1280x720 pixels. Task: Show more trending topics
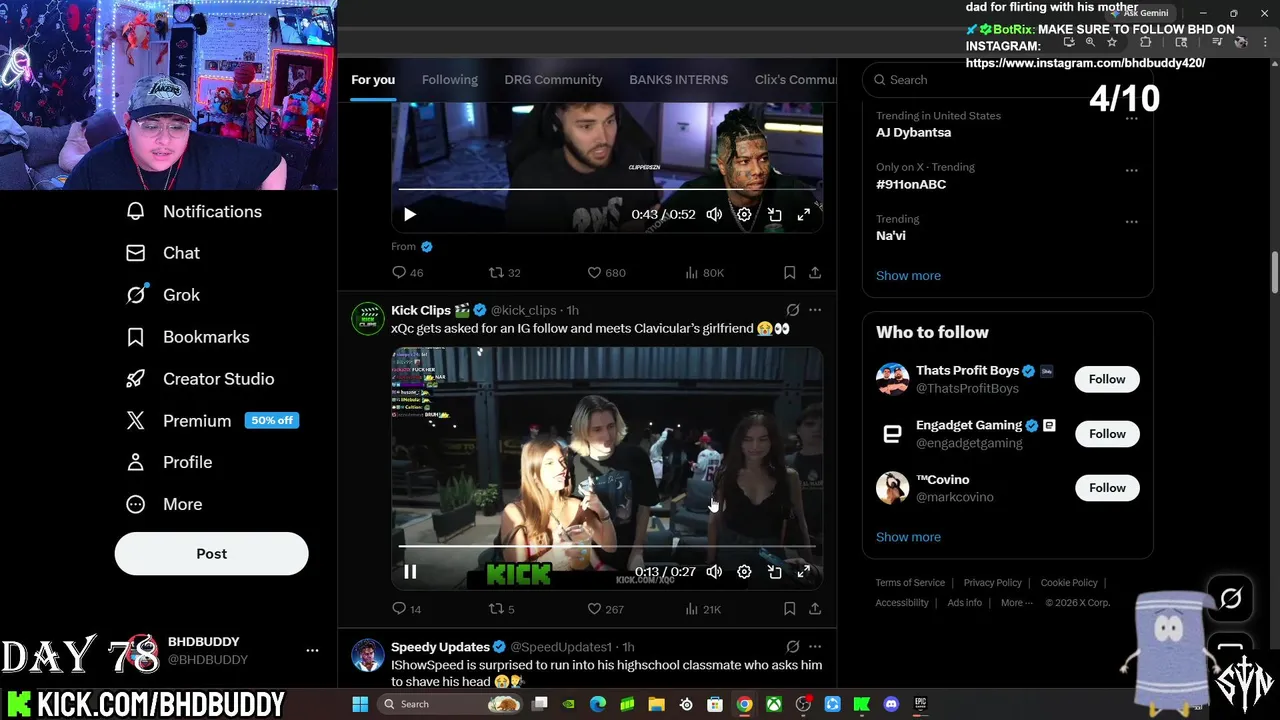[908, 275]
